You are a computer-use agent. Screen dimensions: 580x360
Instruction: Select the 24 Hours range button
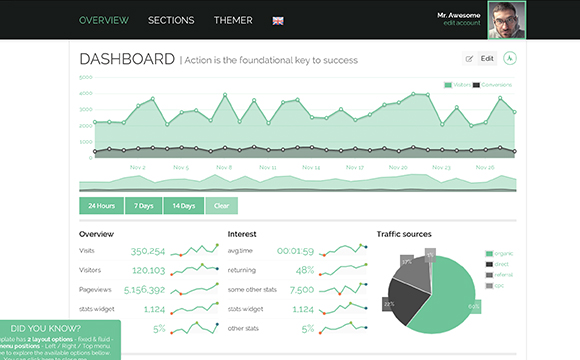101,206
